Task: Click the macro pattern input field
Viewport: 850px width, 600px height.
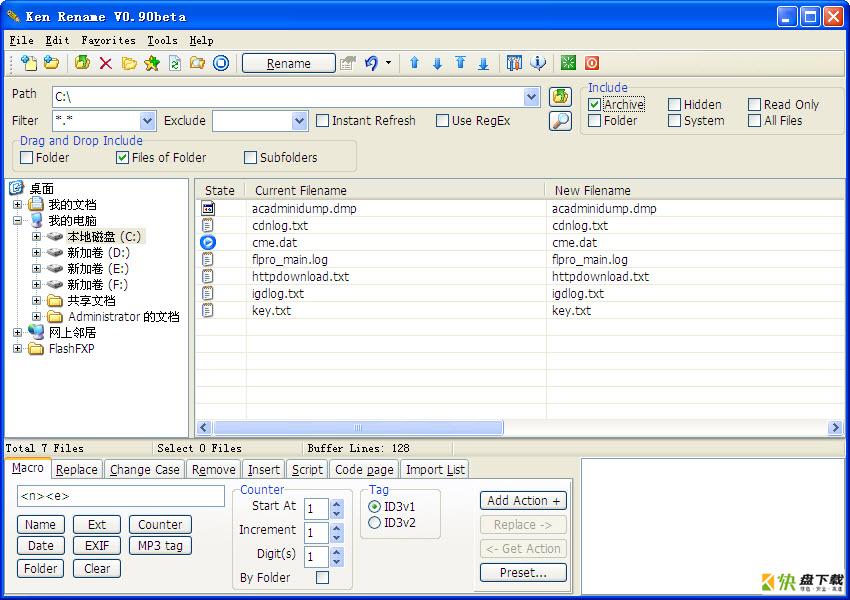Action: click(x=121, y=496)
